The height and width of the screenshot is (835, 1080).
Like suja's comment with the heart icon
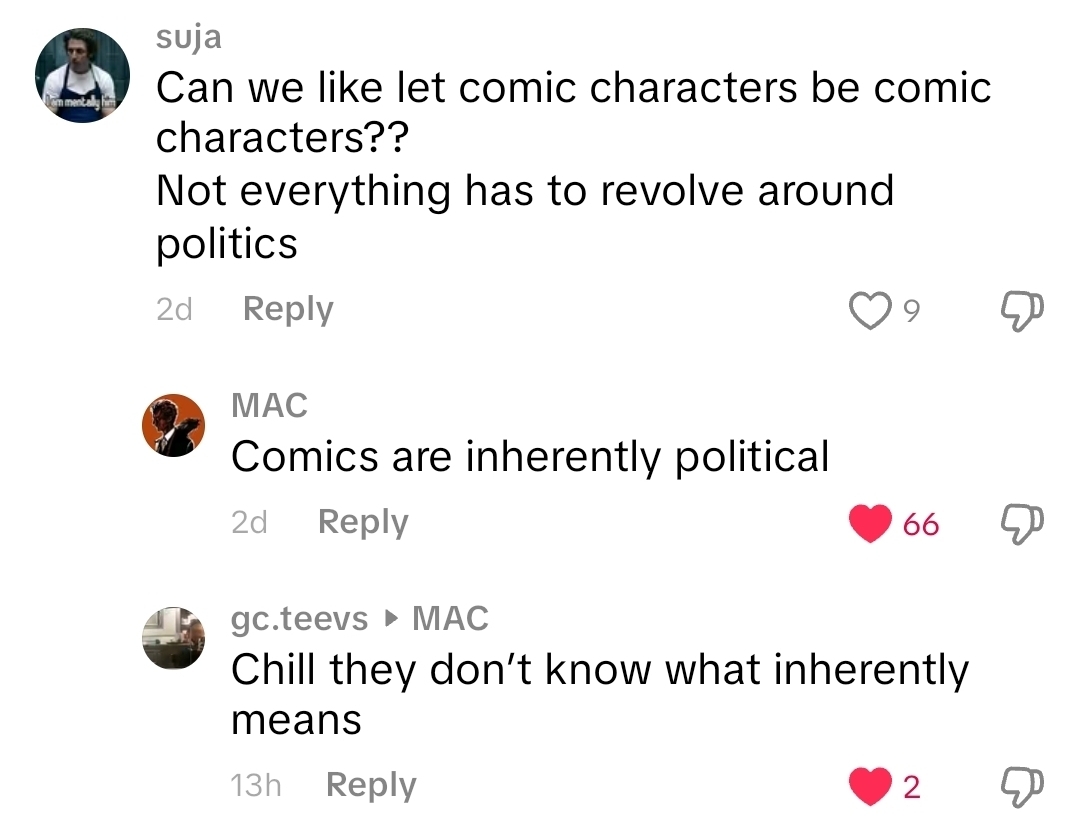(x=870, y=311)
